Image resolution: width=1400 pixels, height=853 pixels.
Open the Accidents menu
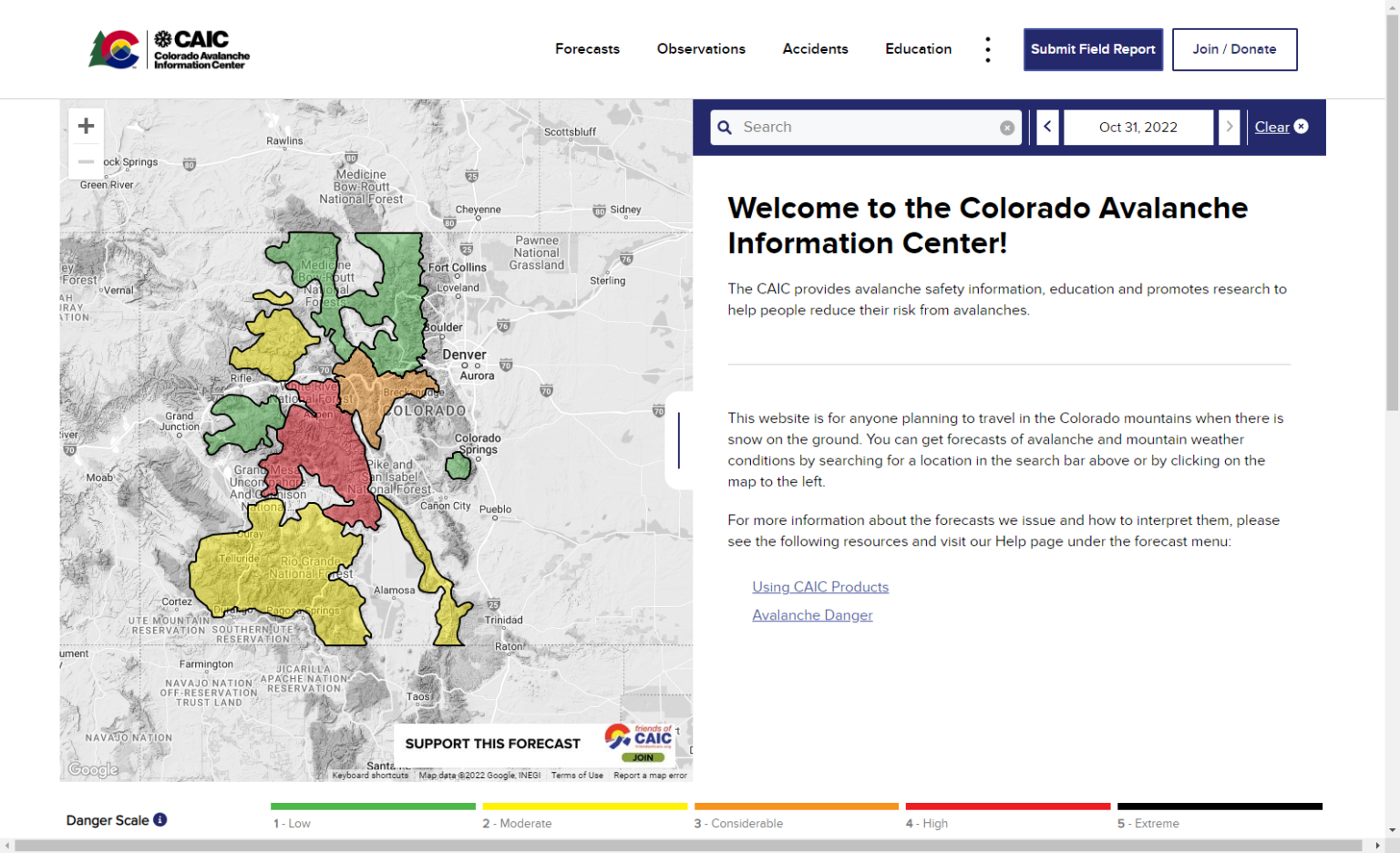point(815,49)
